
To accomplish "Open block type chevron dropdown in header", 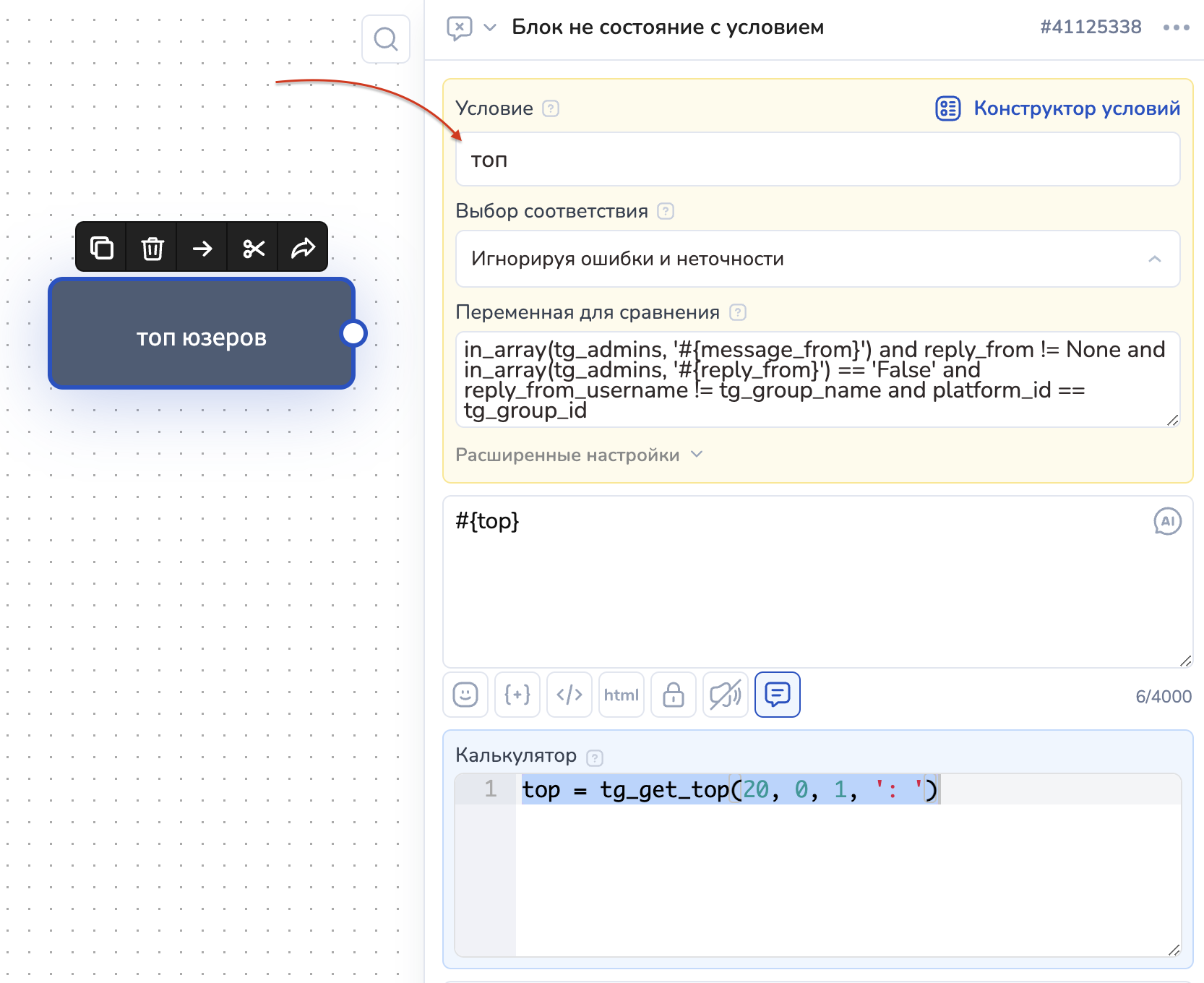I will 490,27.
